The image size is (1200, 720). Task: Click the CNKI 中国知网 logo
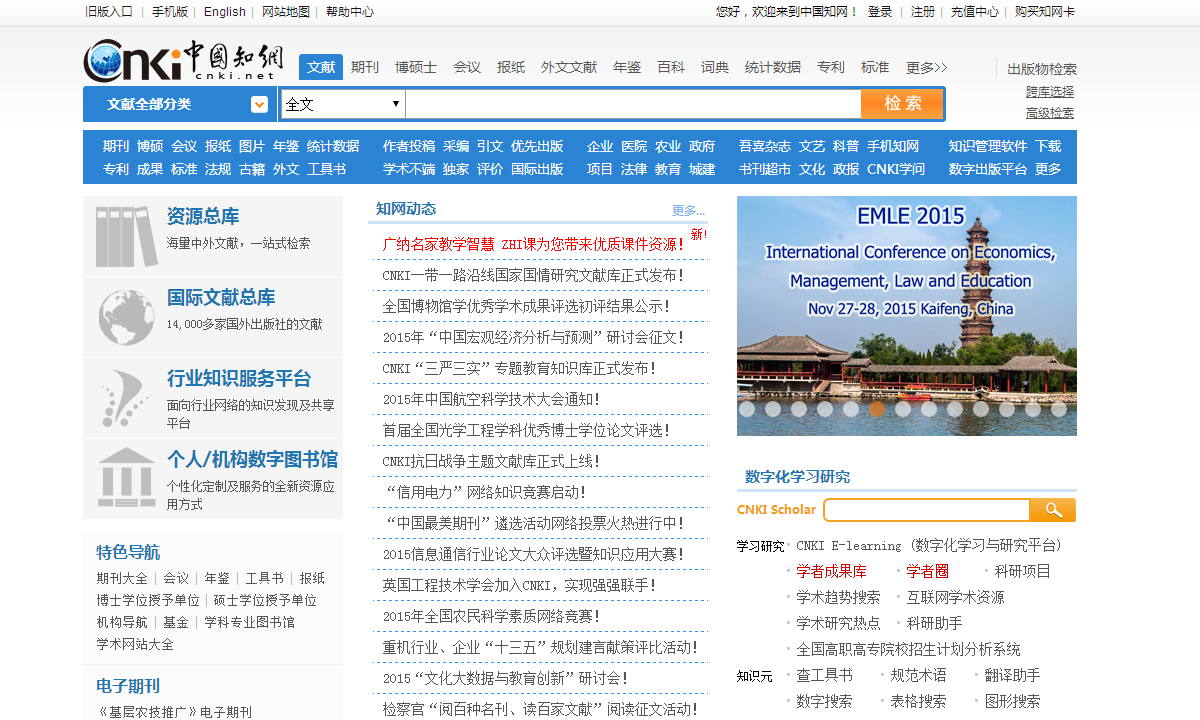[183, 61]
